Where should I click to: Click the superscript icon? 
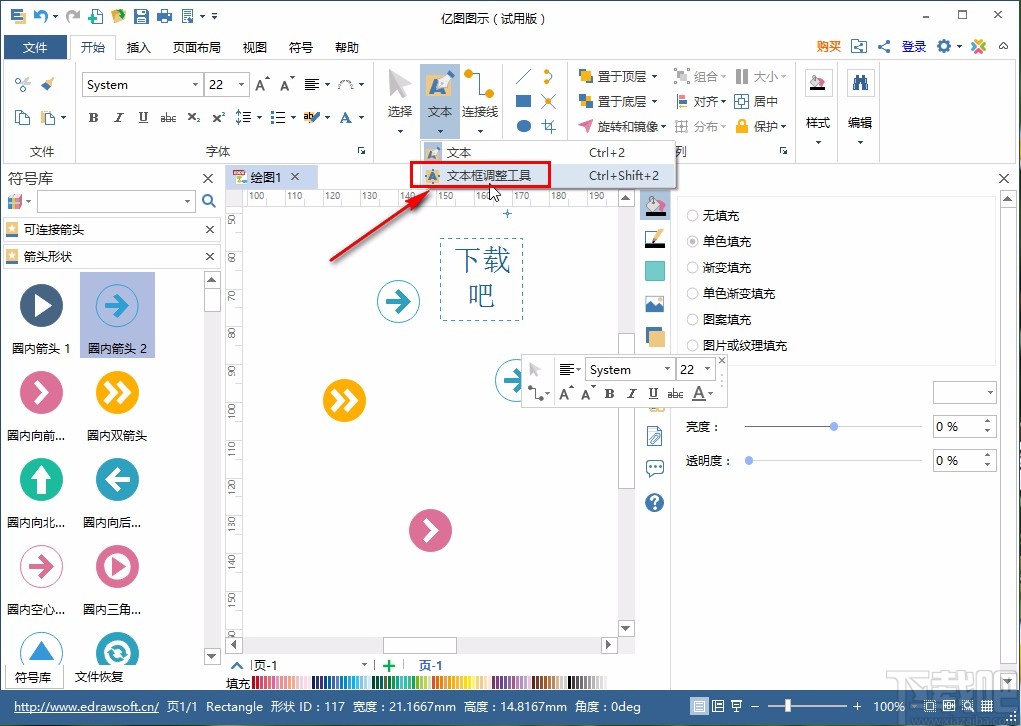[x=219, y=118]
